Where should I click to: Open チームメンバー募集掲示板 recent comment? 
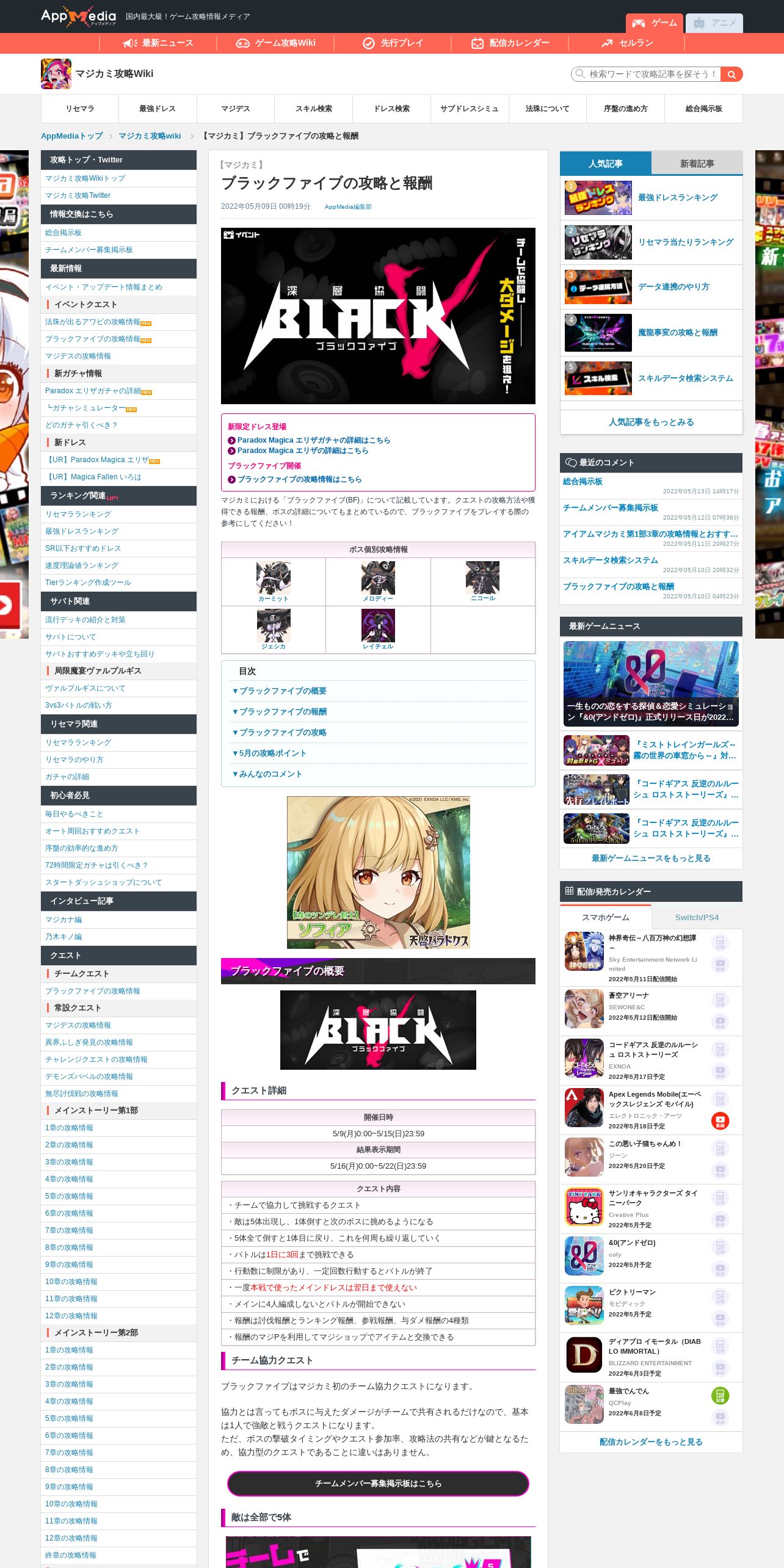(611, 507)
